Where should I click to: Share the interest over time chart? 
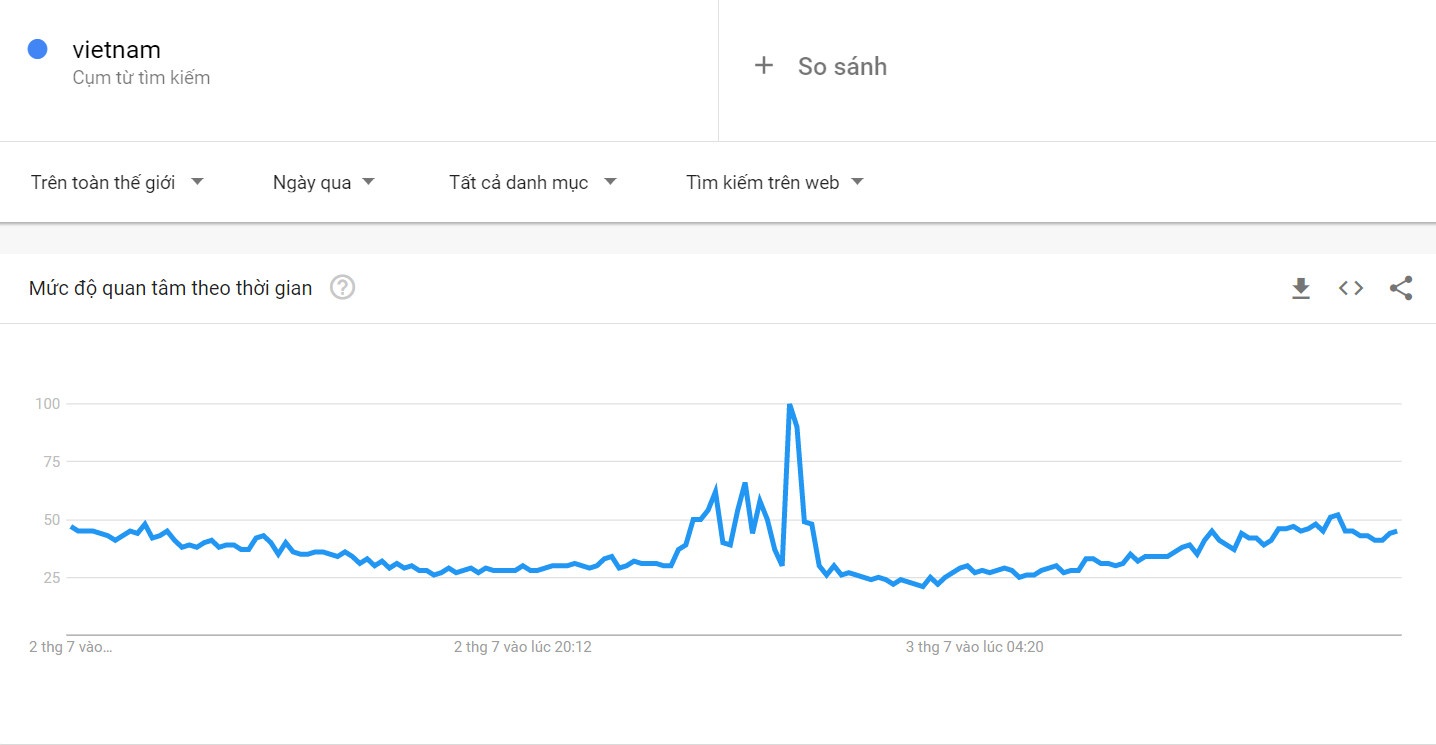pos(1401,289)
